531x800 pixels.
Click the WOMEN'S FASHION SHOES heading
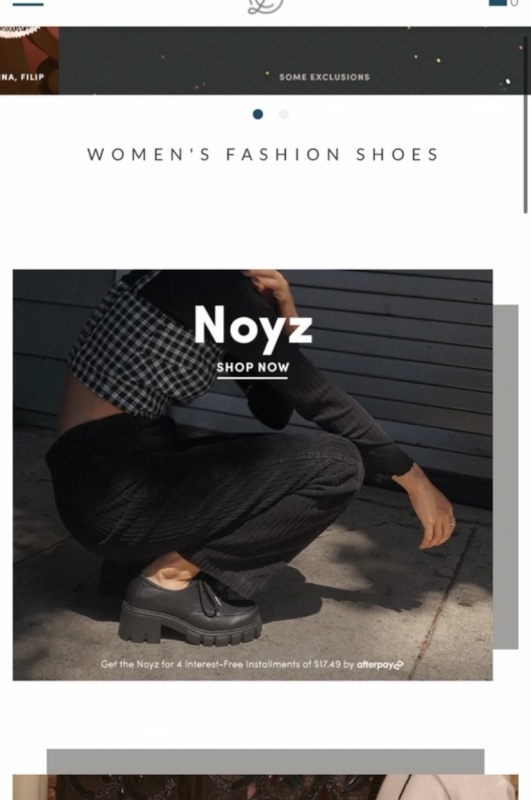click(x=263, y=154)
